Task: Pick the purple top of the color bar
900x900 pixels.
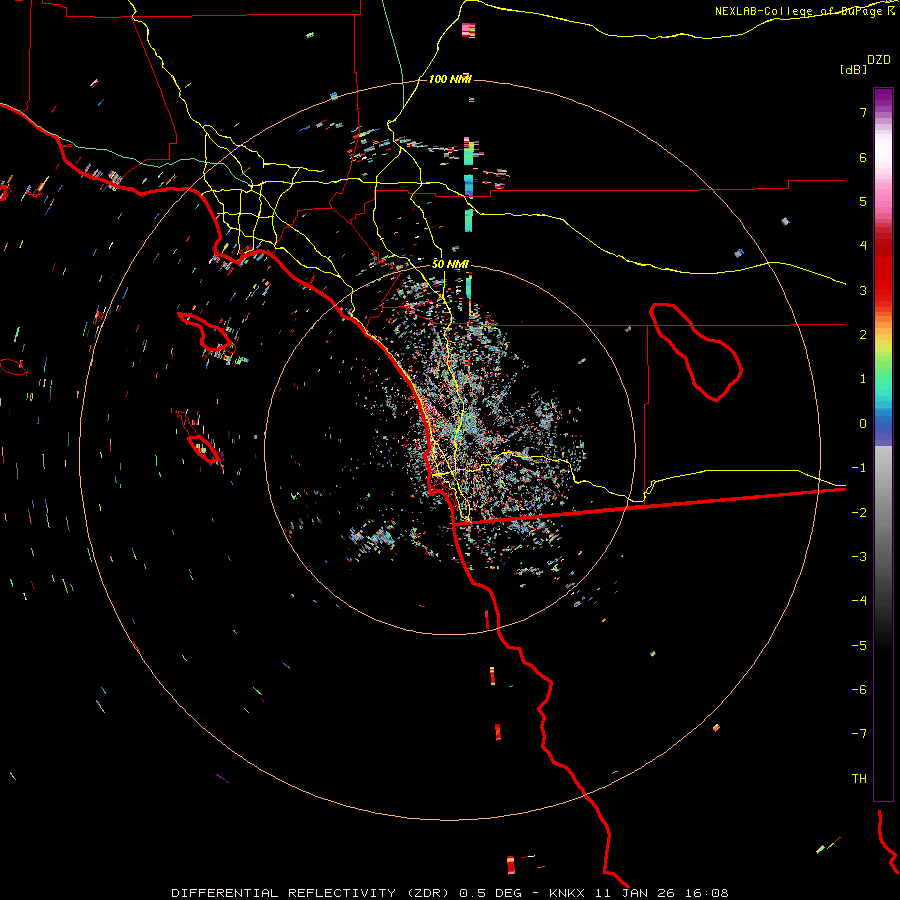Action: [883, 98]
